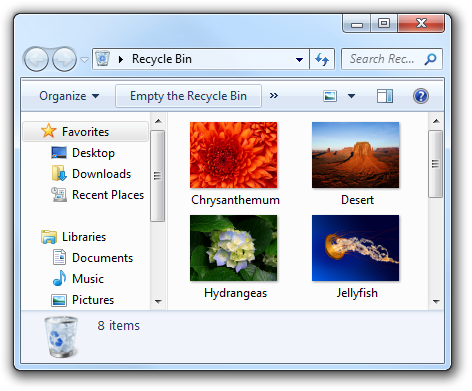Click the Libraries folder icon

pos(49,237)
